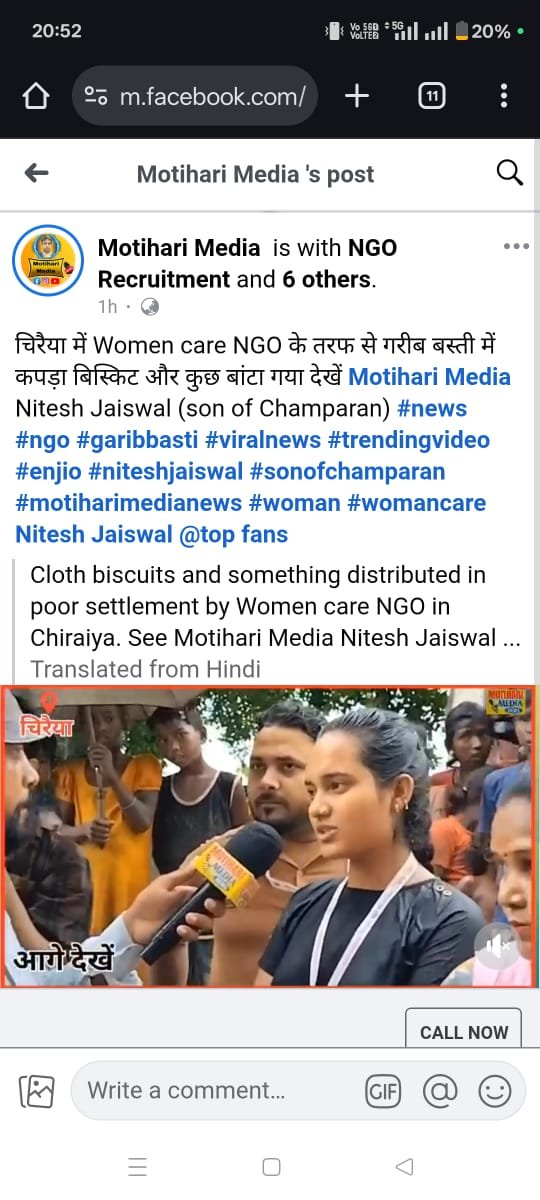Open 6 others tagged list
Image resolution: width=540 pixels, height=1200 pixels.
pyautogui.click(x=327, y=279)
